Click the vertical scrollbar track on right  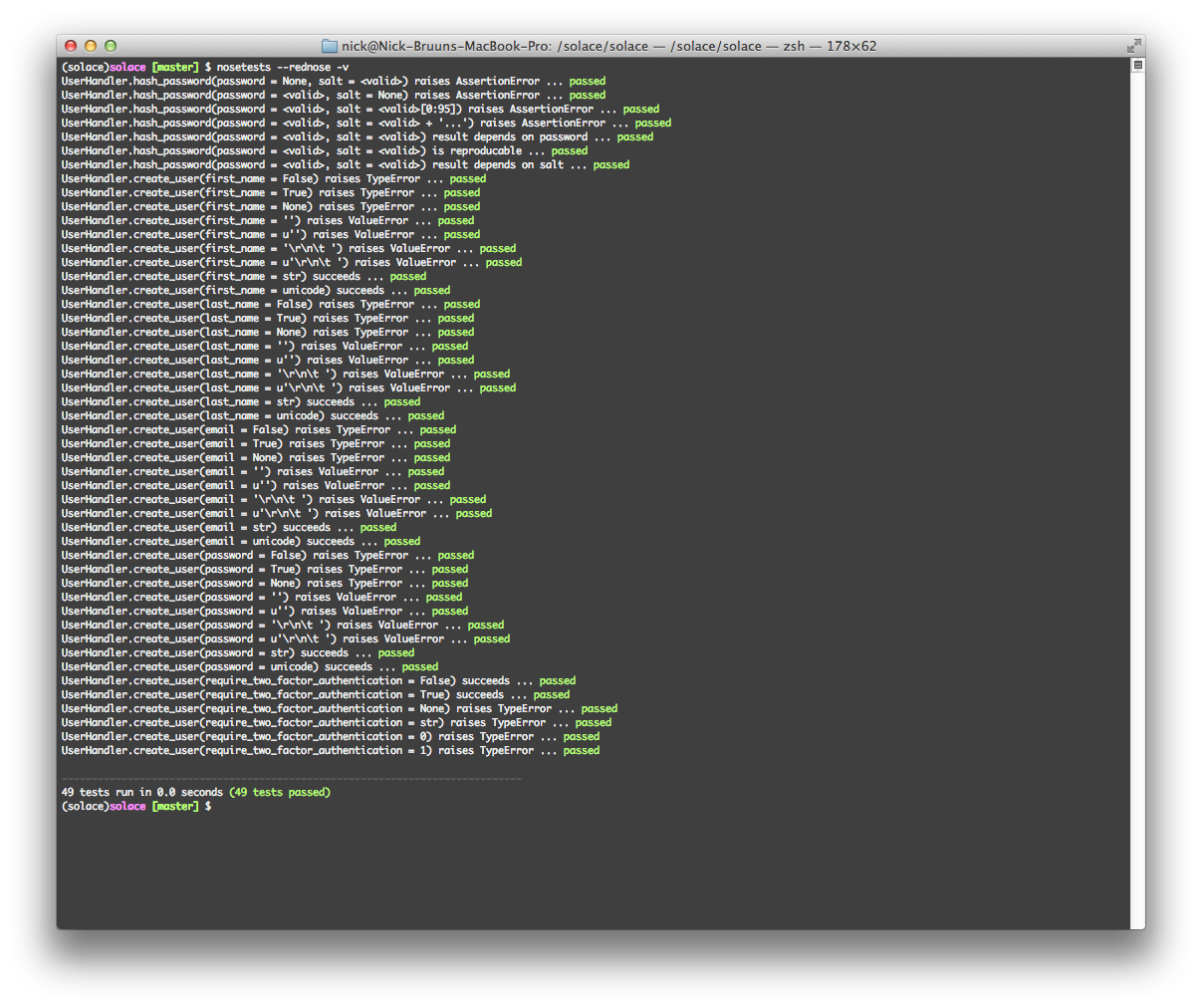[x=1137, y=498]
